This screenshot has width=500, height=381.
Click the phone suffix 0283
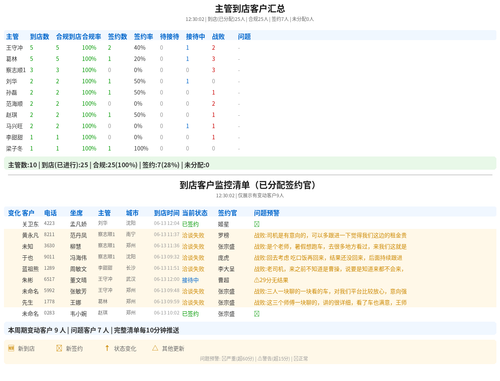49,313
